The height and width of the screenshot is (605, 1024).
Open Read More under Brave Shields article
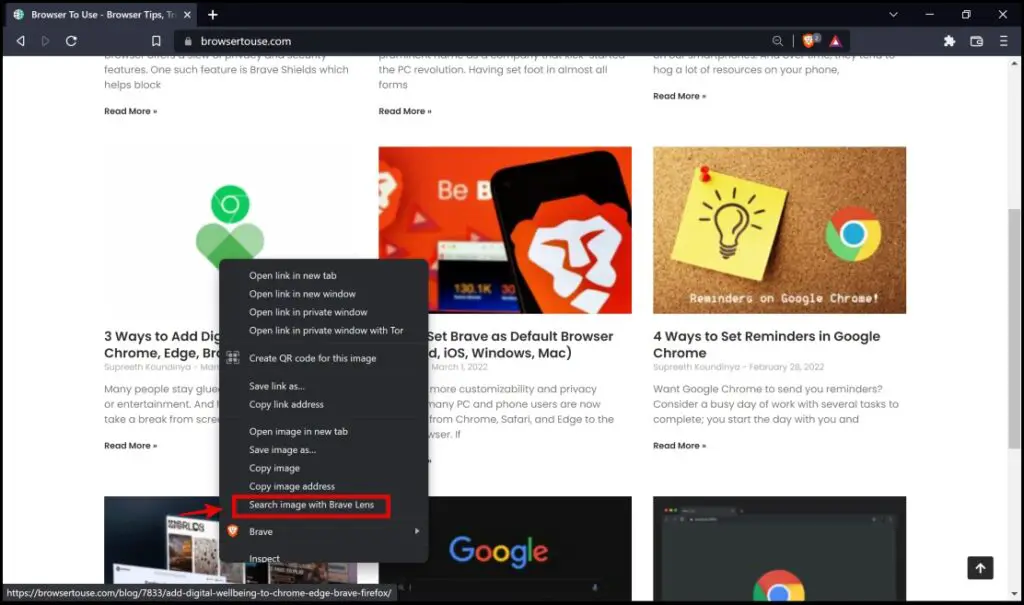click(131, 111)
